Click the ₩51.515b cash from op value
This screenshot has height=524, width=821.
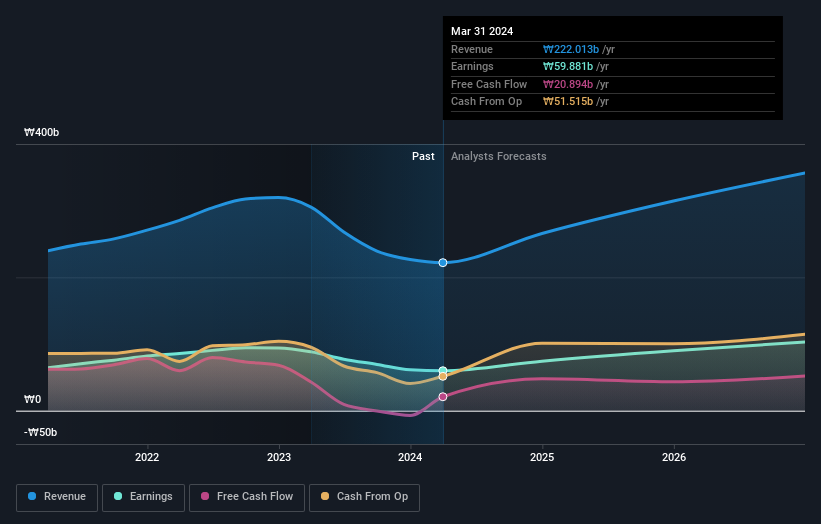click(568, 102)
